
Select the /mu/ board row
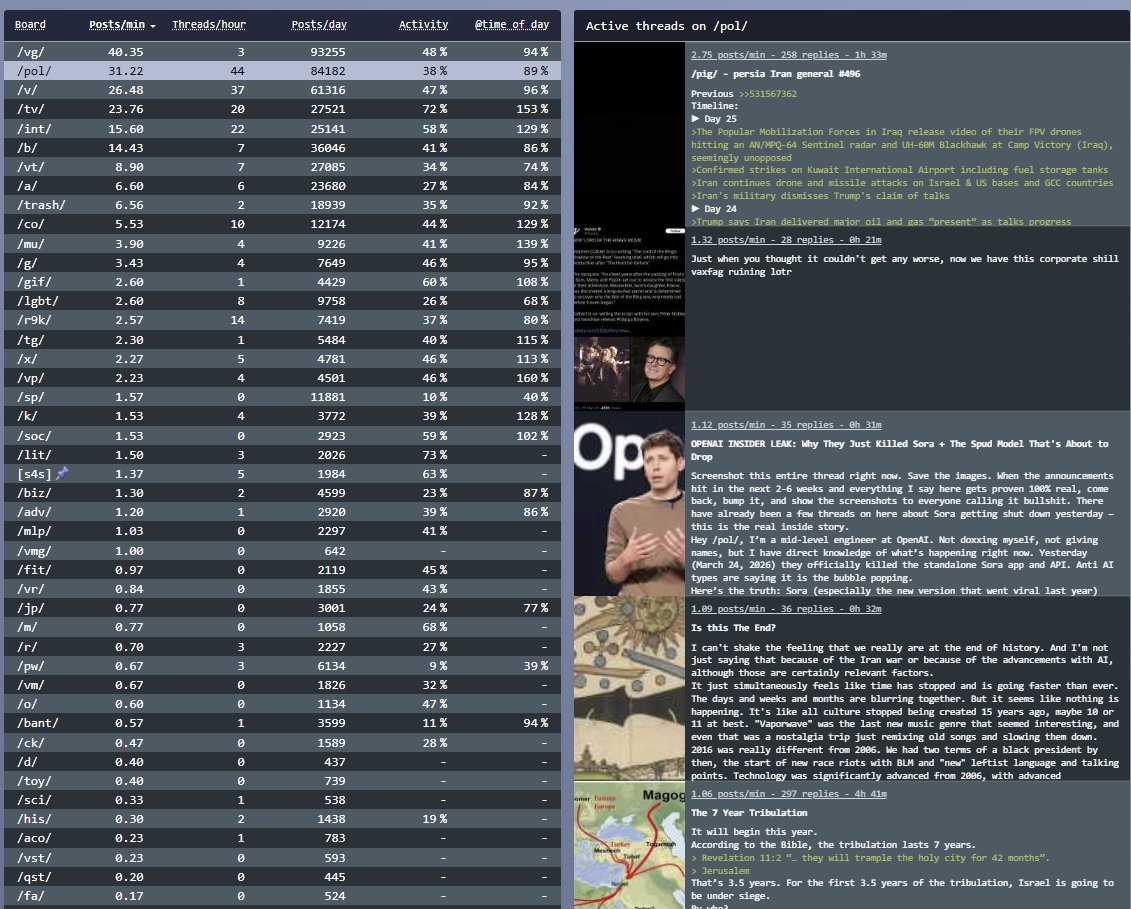(x=282, y=244)
